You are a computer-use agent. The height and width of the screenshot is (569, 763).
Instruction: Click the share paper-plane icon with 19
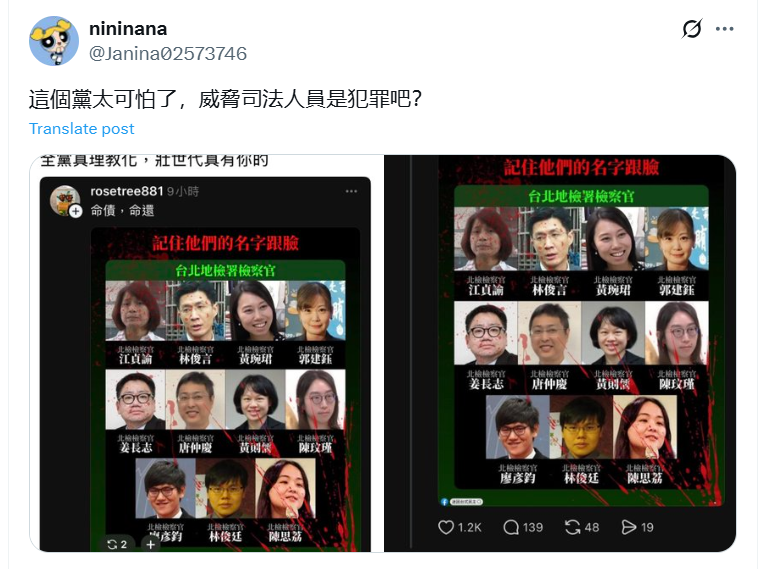point(629,527)
